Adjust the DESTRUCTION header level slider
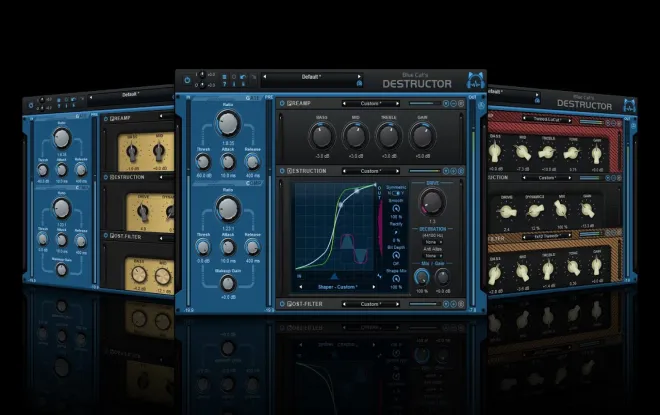Image resolution: width=660 pixels, height=415 pixels. click(x=423, y=171)
